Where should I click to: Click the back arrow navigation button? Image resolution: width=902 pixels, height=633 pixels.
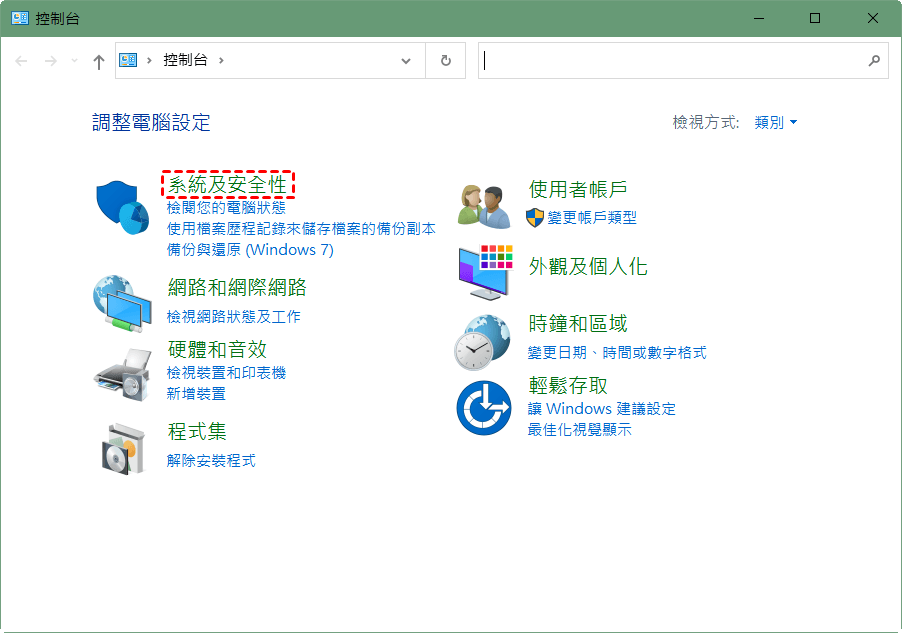point(21,60)
